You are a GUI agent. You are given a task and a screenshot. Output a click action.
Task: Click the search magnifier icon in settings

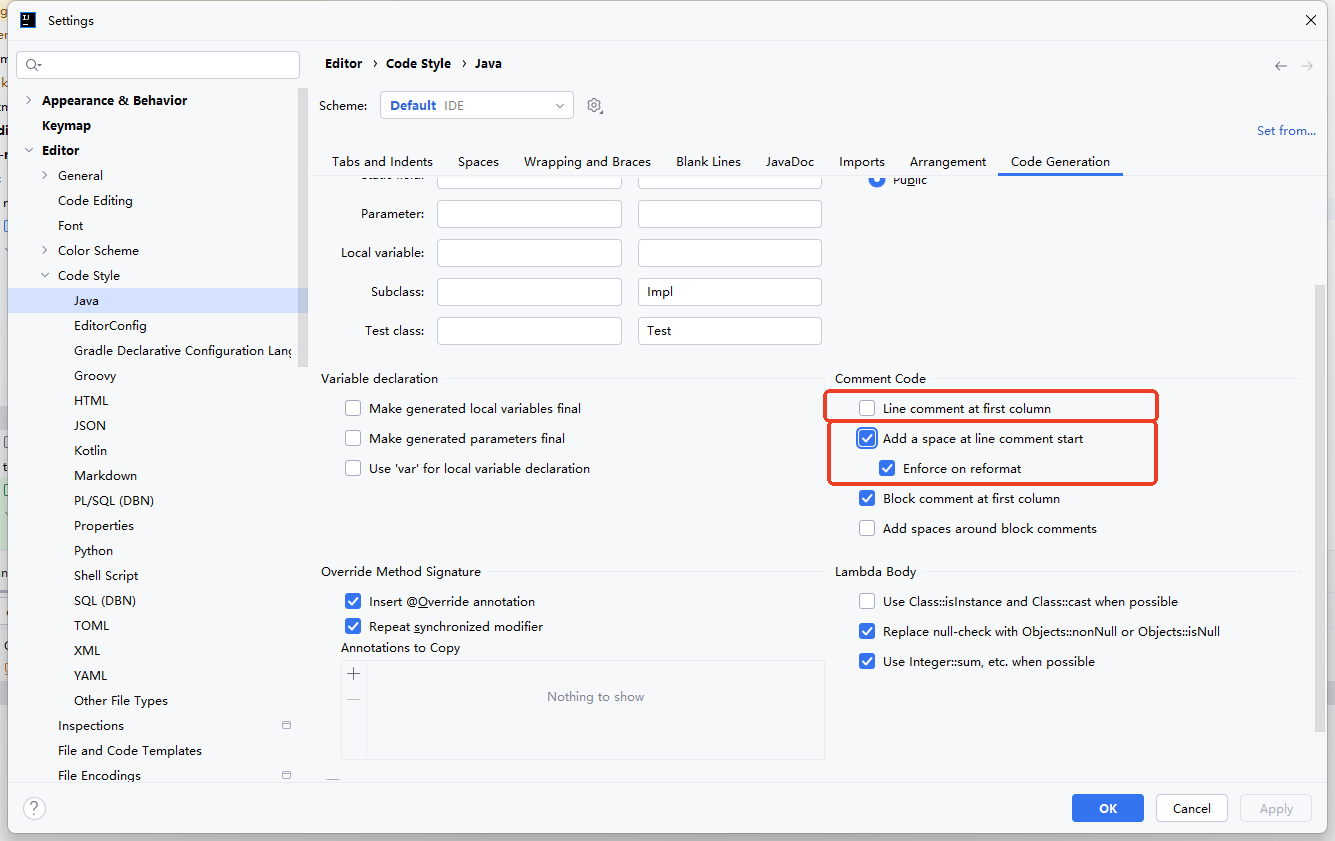point(33,65)
